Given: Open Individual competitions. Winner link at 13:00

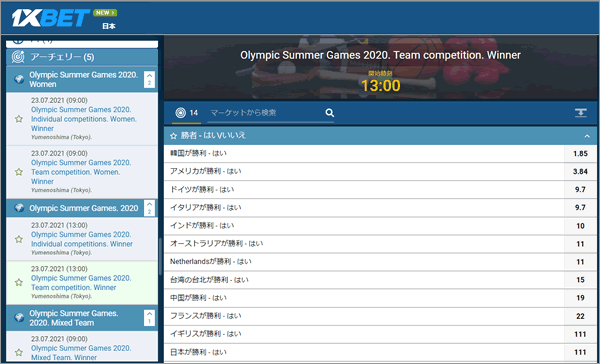Looking at the screenshot, I should click(x=82, y=239).
